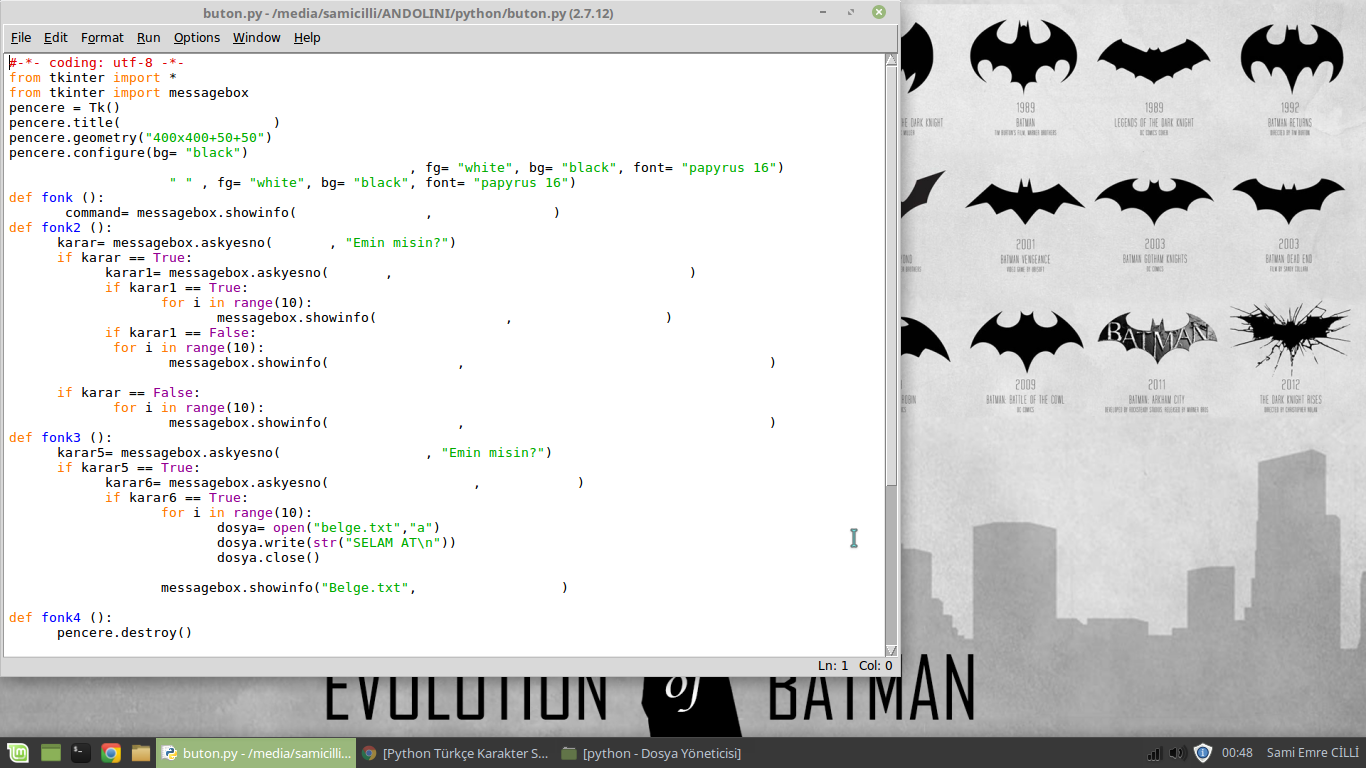This screenshot has height=768, width=1366.
Task: Launch Chrome from the panel launcher
Action: tap(111, 753)
